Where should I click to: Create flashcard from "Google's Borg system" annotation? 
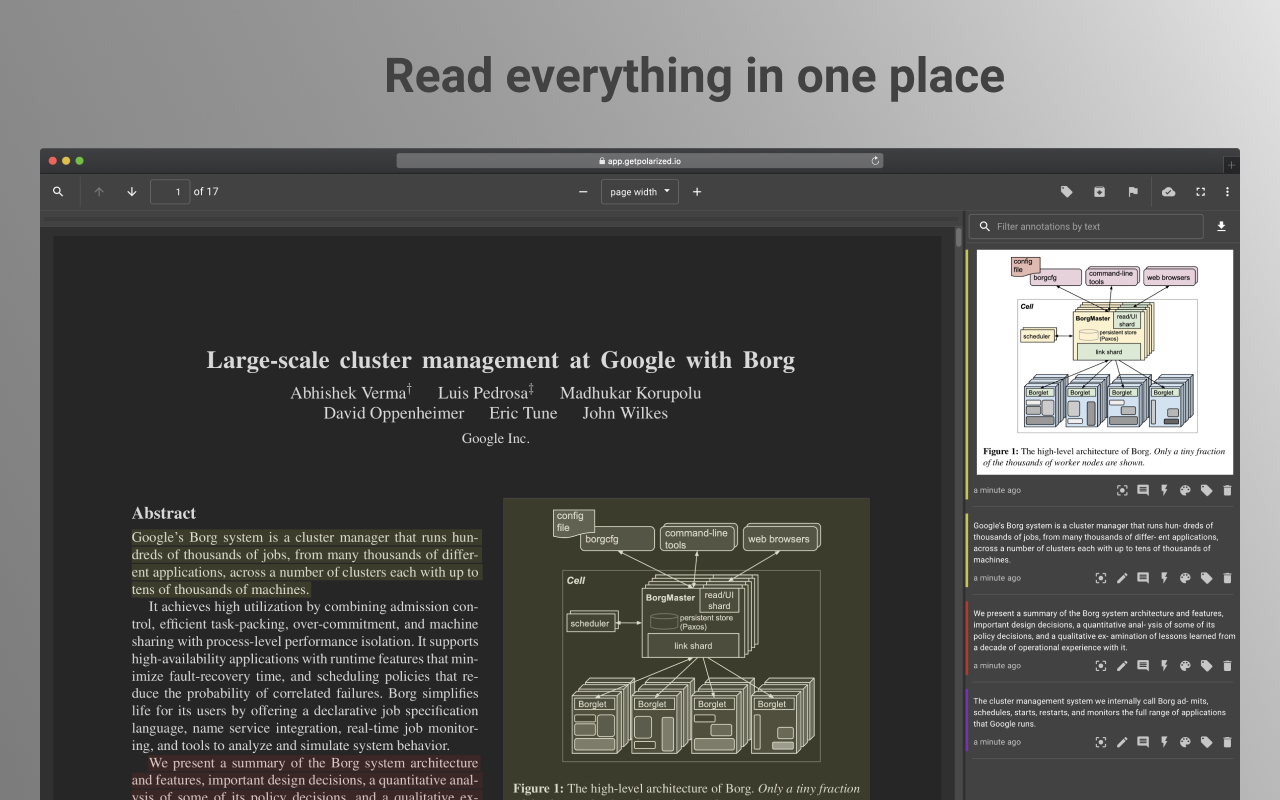[x=1164, y=578]
